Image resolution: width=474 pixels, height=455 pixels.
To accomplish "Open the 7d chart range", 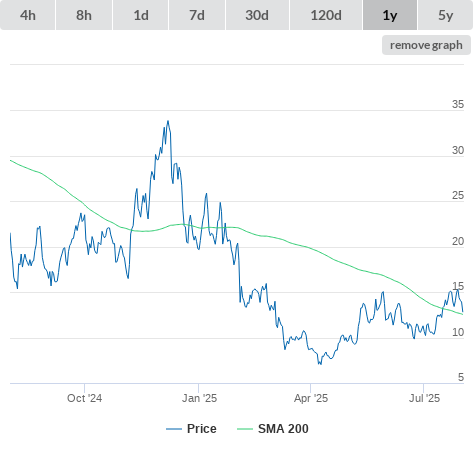I will click(x=197, y=15).
